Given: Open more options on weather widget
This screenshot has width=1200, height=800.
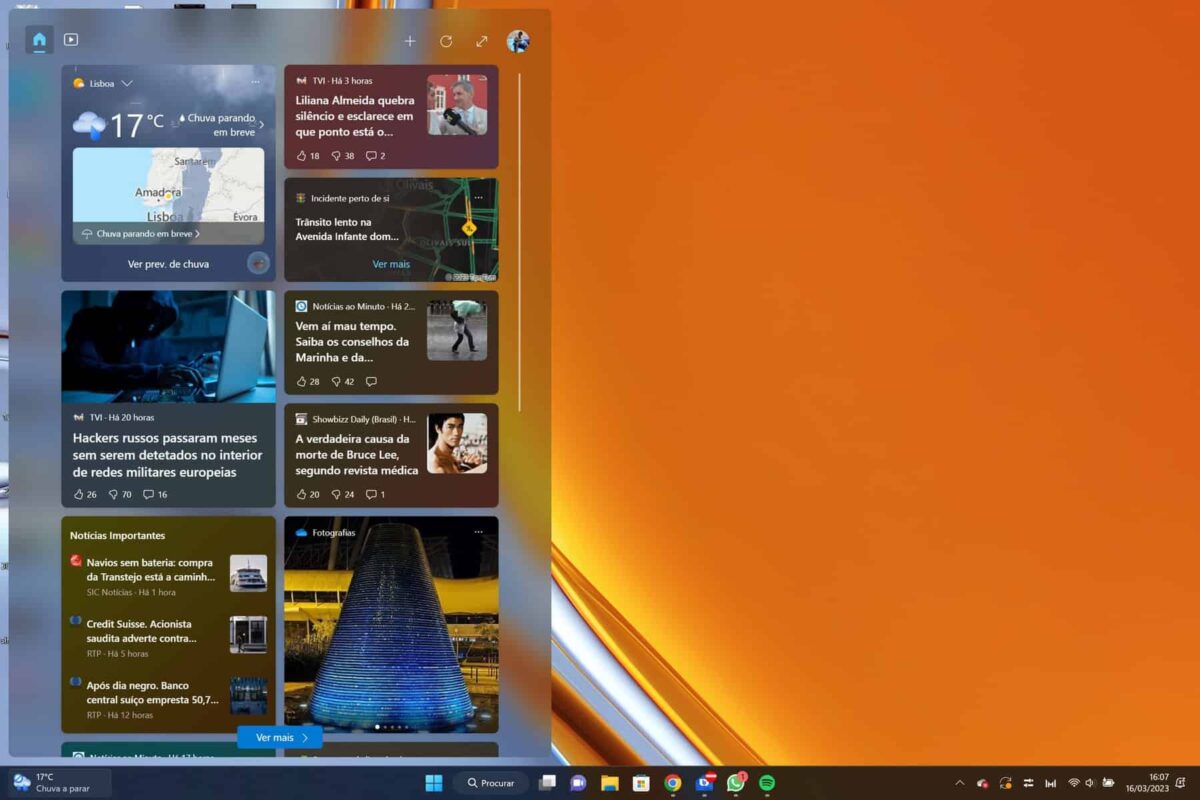Looking at the screenshot, I should click(x=256, y=82).
